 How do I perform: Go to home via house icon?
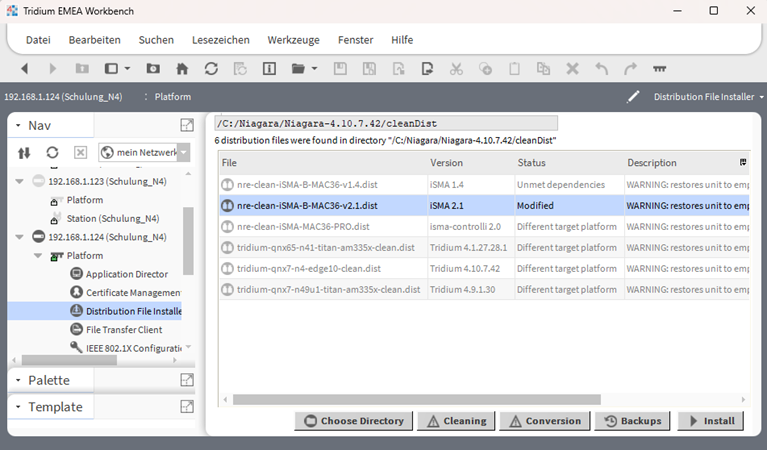coord(182,68)
